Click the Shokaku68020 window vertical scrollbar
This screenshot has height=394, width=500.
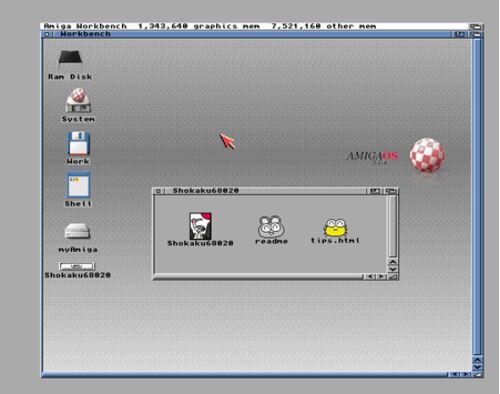(x=393, y=226)
